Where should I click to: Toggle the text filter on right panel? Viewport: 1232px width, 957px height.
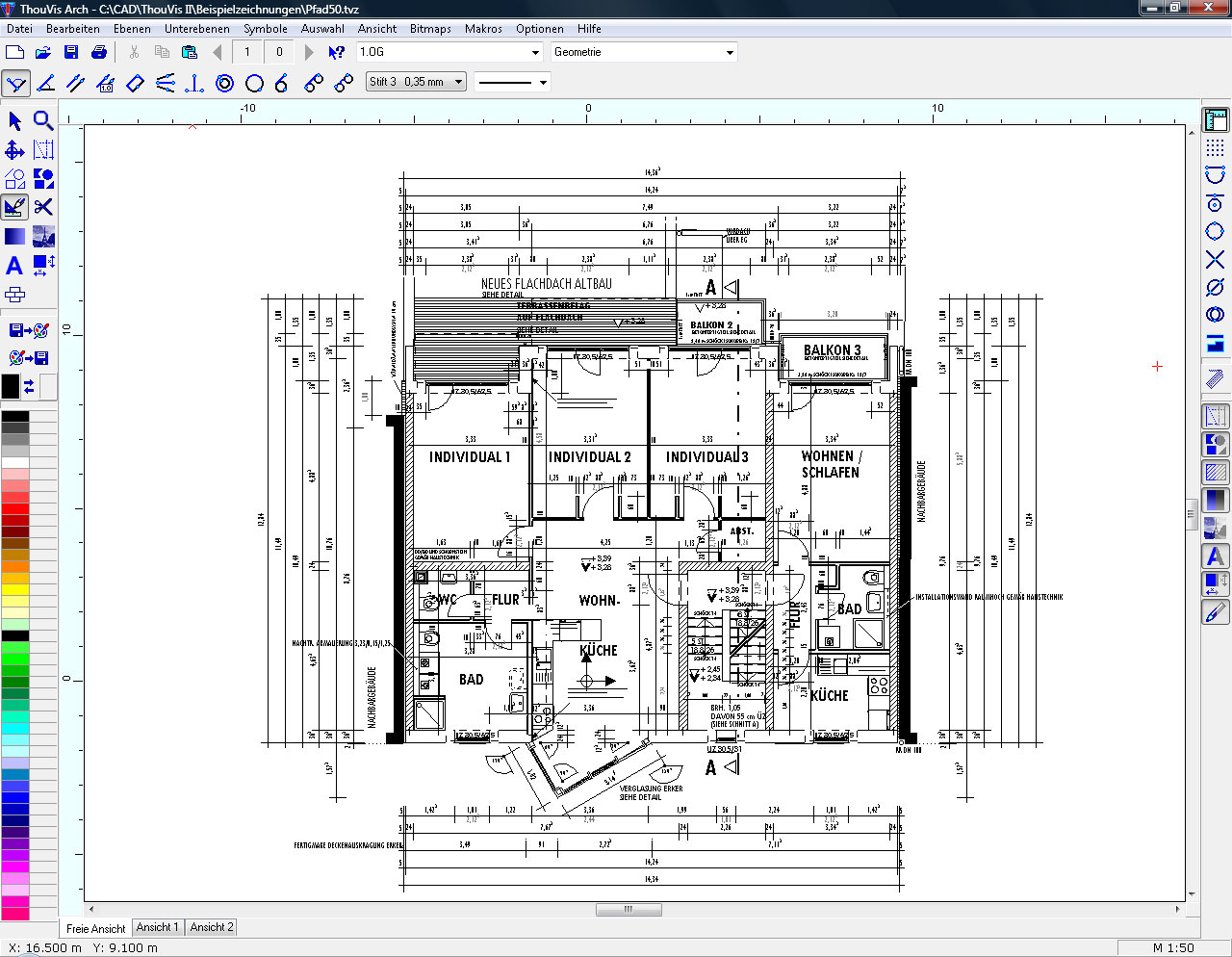point(1216,556)
